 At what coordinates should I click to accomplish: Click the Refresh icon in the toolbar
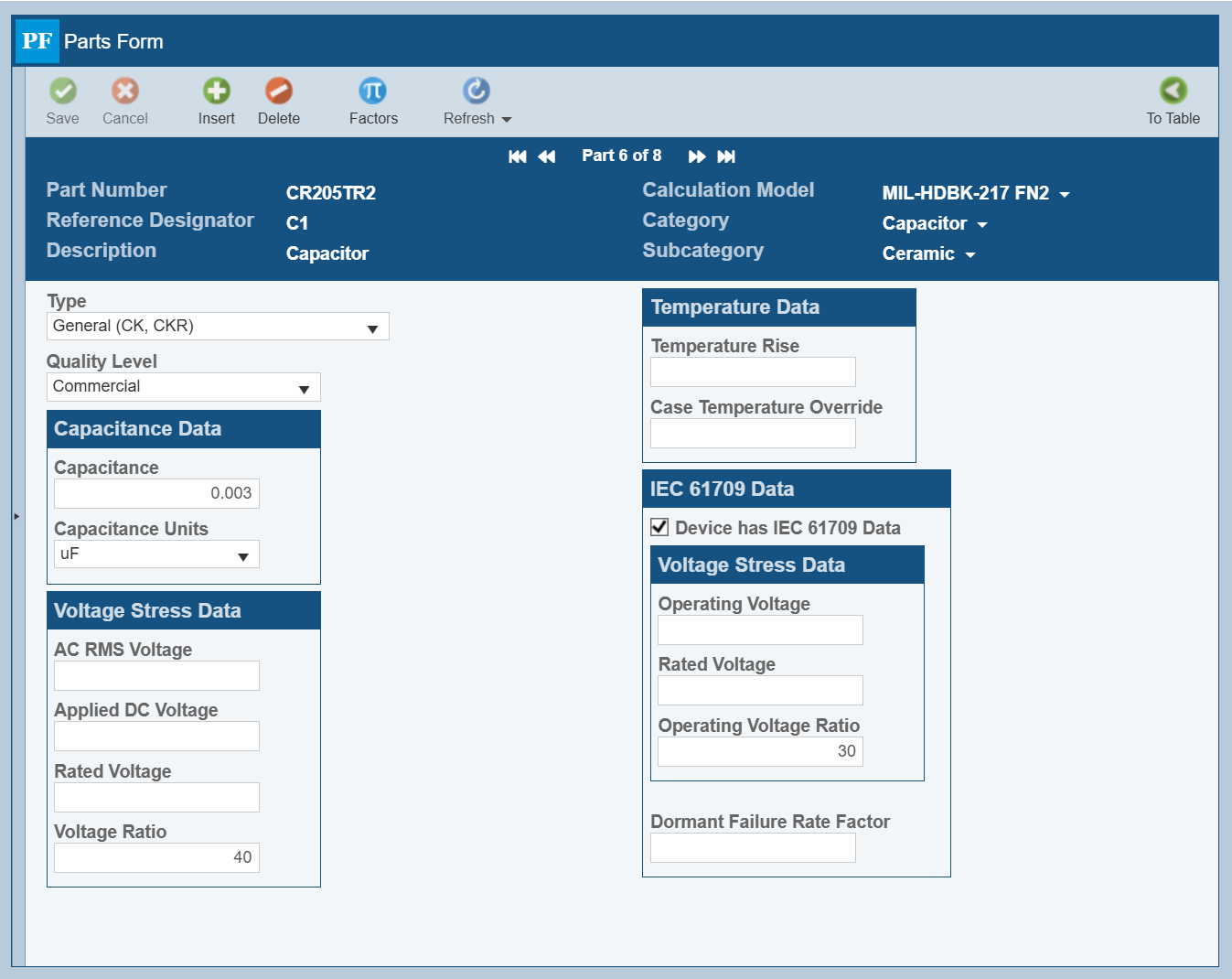click(476, 91)
